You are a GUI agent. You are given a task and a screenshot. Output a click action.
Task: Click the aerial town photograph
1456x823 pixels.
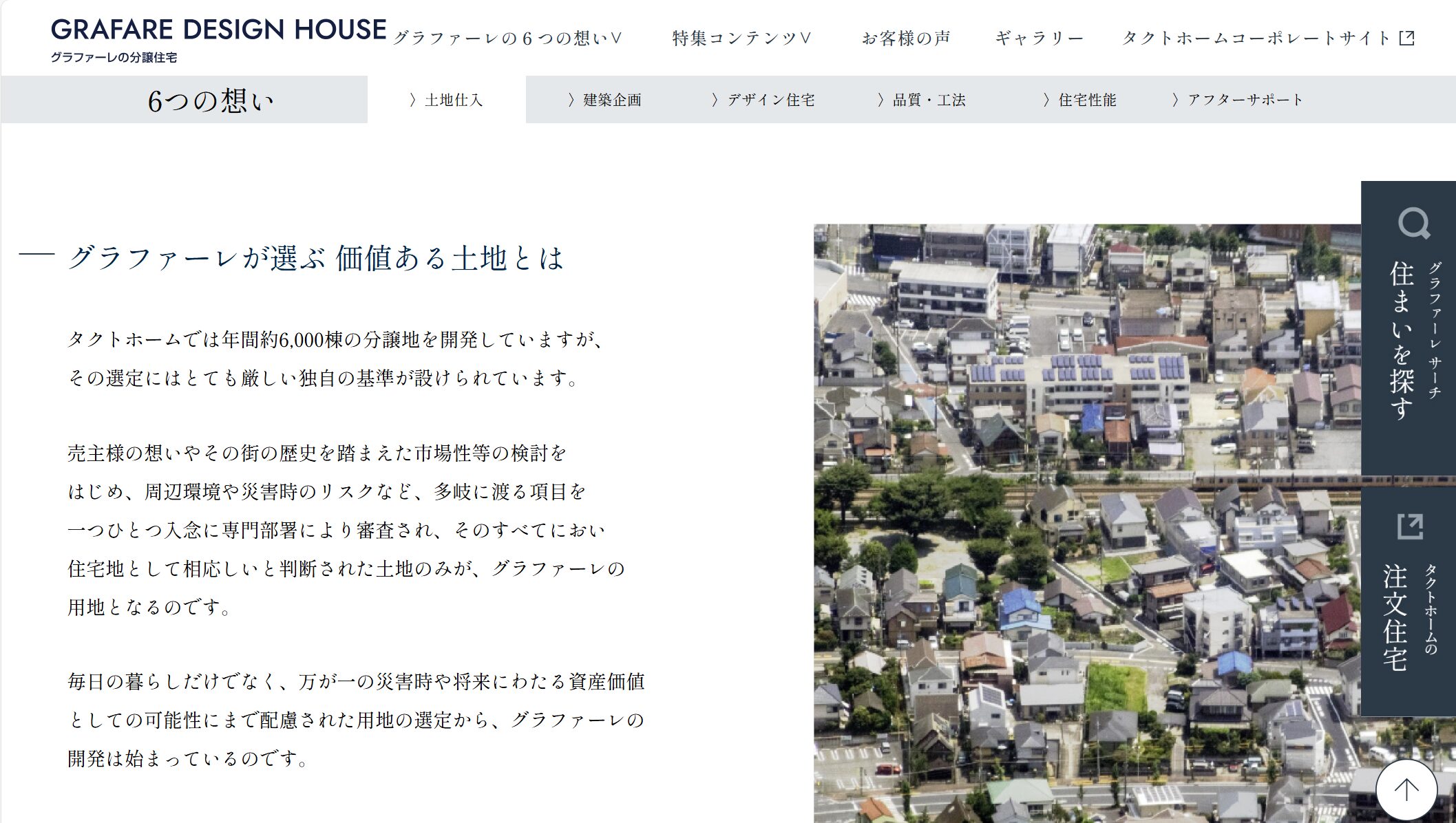point(1086,523)
